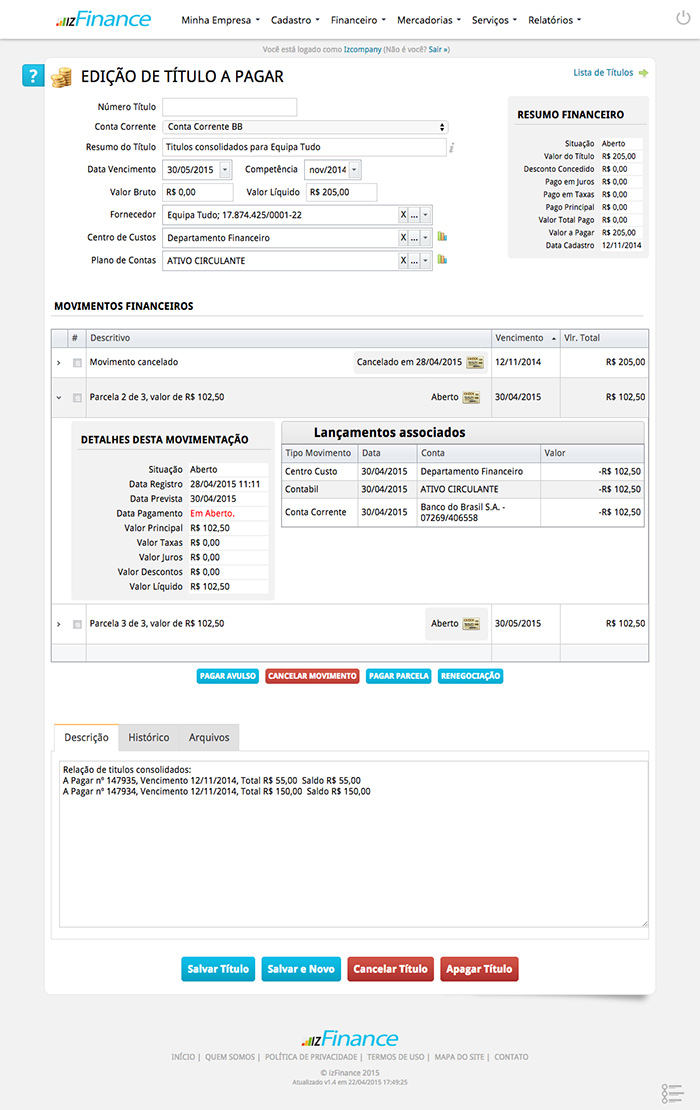This screenshot has width=700, height=1110.
Task: Clear Fornecedor field with X button
Action: (403, 215)
